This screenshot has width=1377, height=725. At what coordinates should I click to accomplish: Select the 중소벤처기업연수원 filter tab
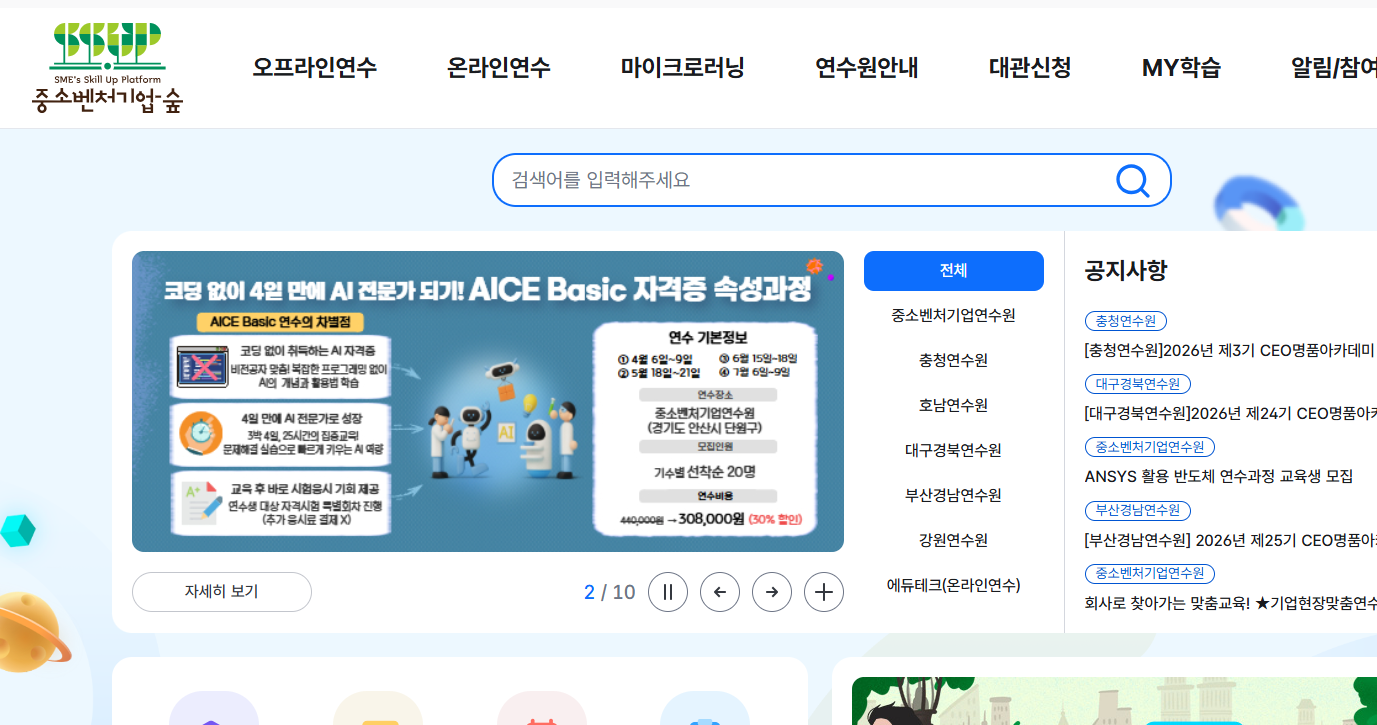pyautogui.click(x=954, y=315)
